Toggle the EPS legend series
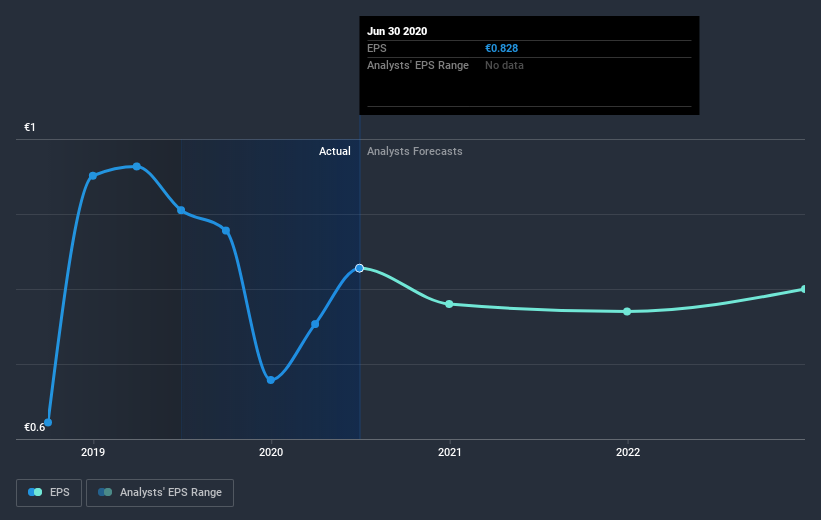Screen dimensions: 821x520 tap(49, 492)
